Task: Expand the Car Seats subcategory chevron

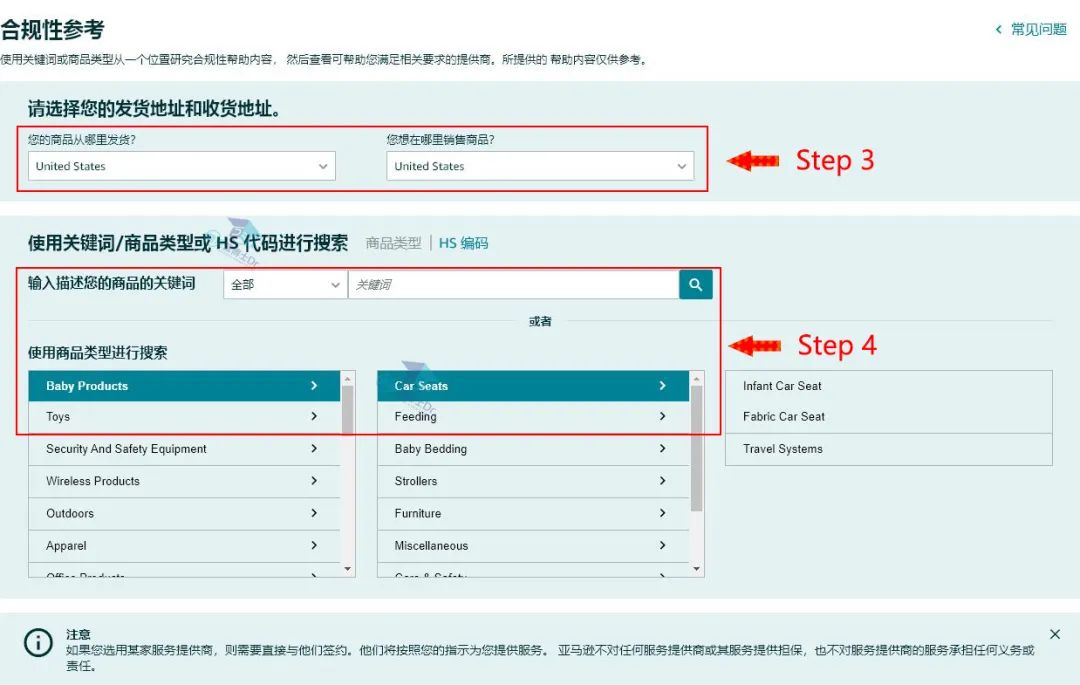Action: tap(662, 386)
